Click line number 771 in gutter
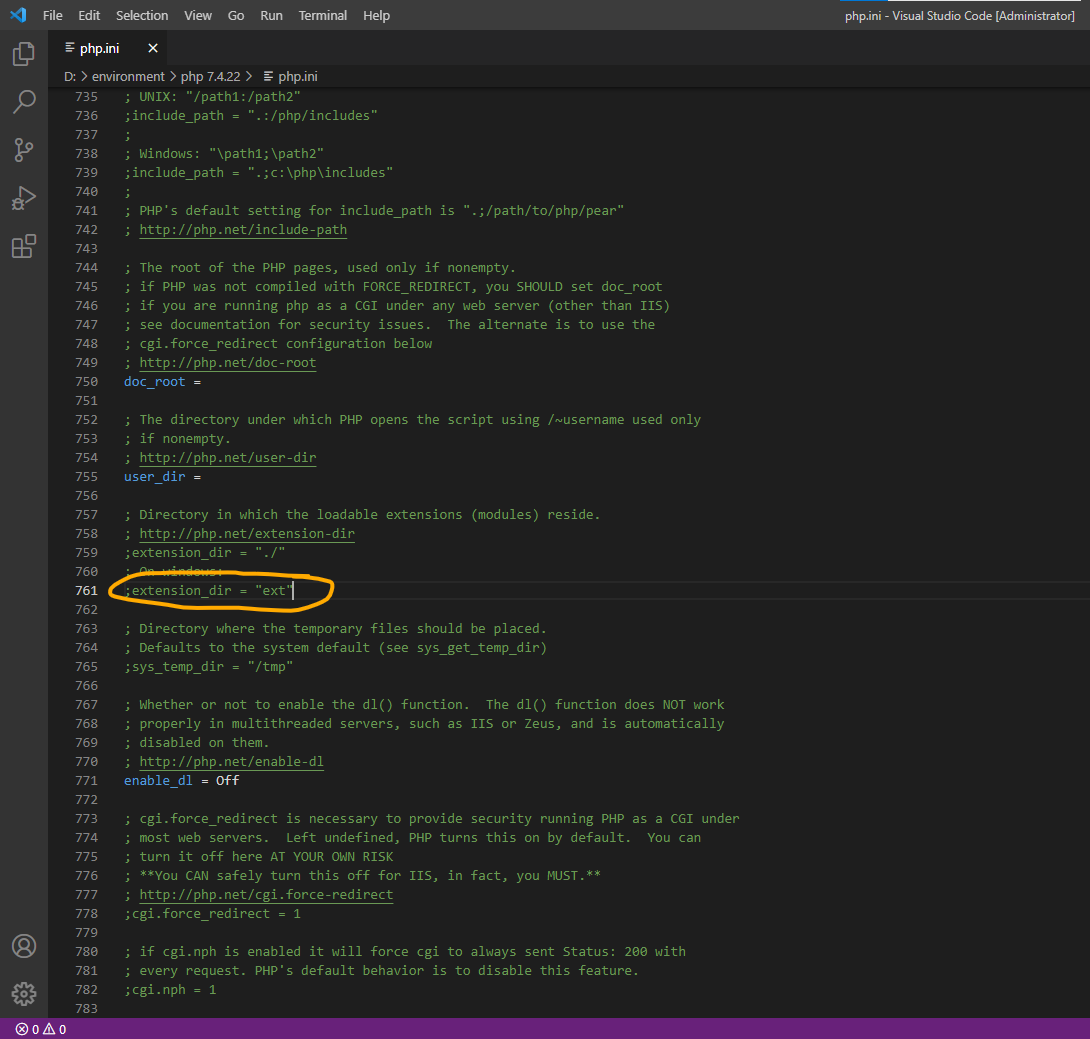This screenshot has height=1039, width=1090. 86,780
